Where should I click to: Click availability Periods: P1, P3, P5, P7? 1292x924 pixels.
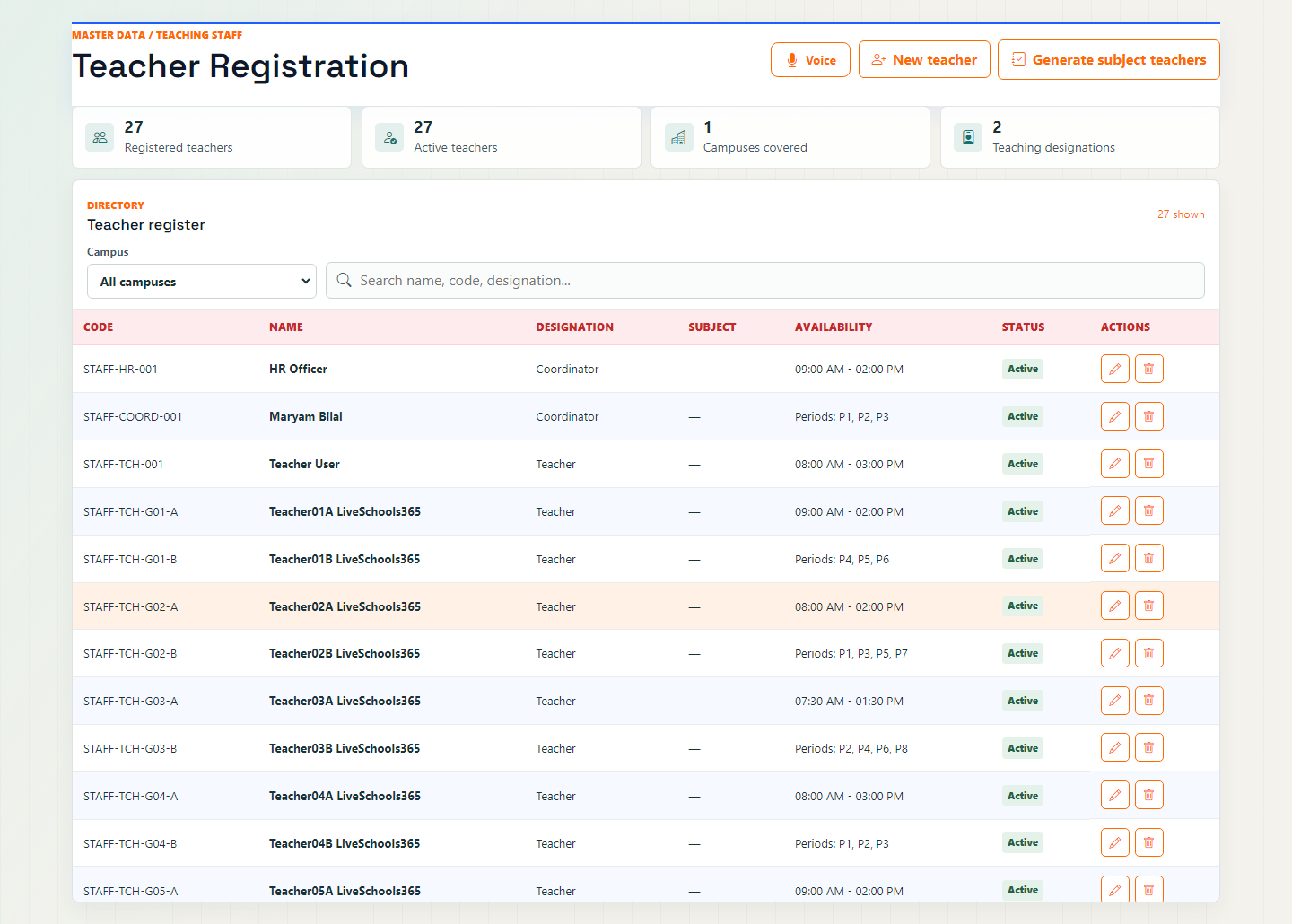click(851, 653)
